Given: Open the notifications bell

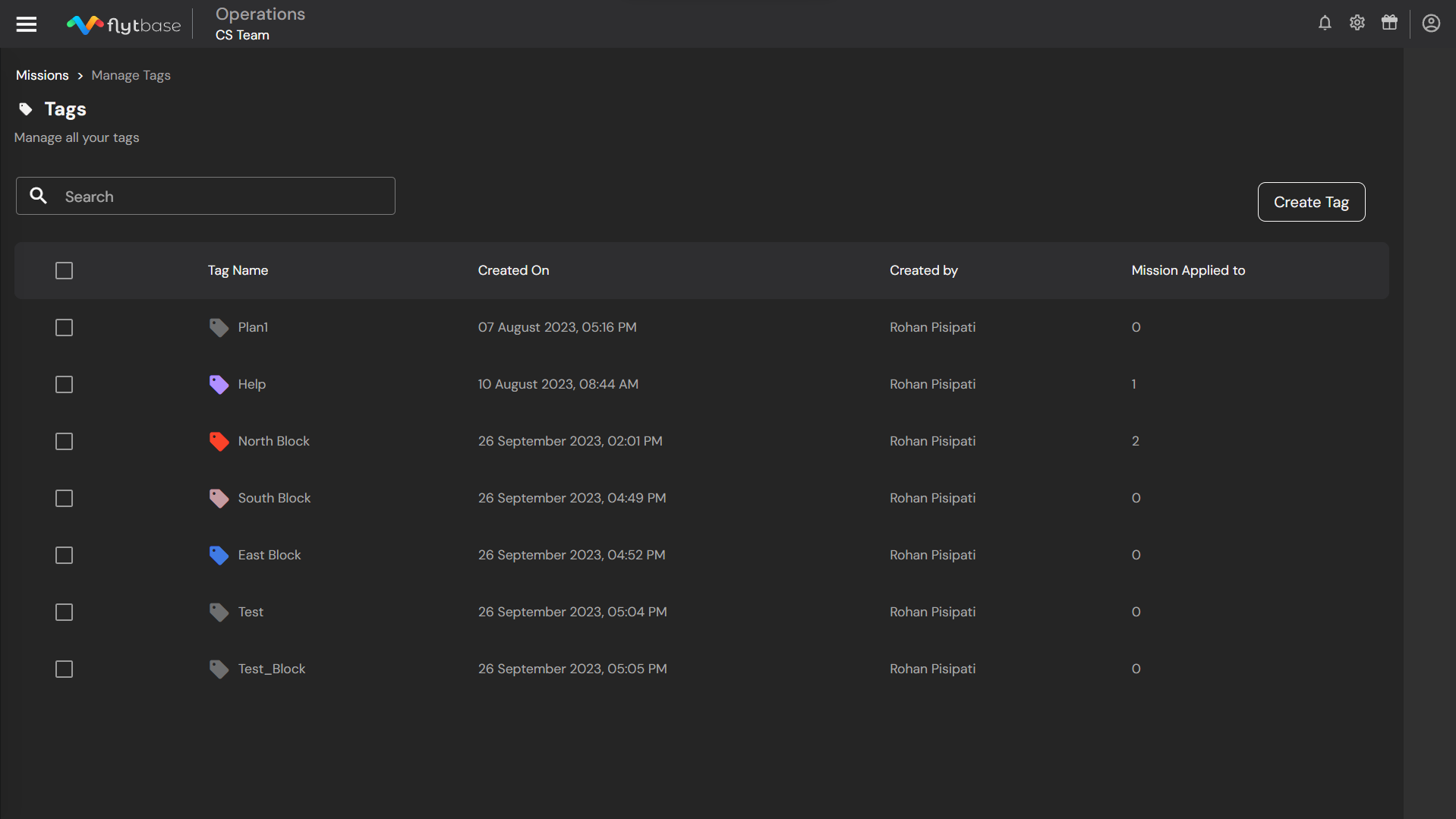Looking at the screenshot, I should pos(1325,23).
